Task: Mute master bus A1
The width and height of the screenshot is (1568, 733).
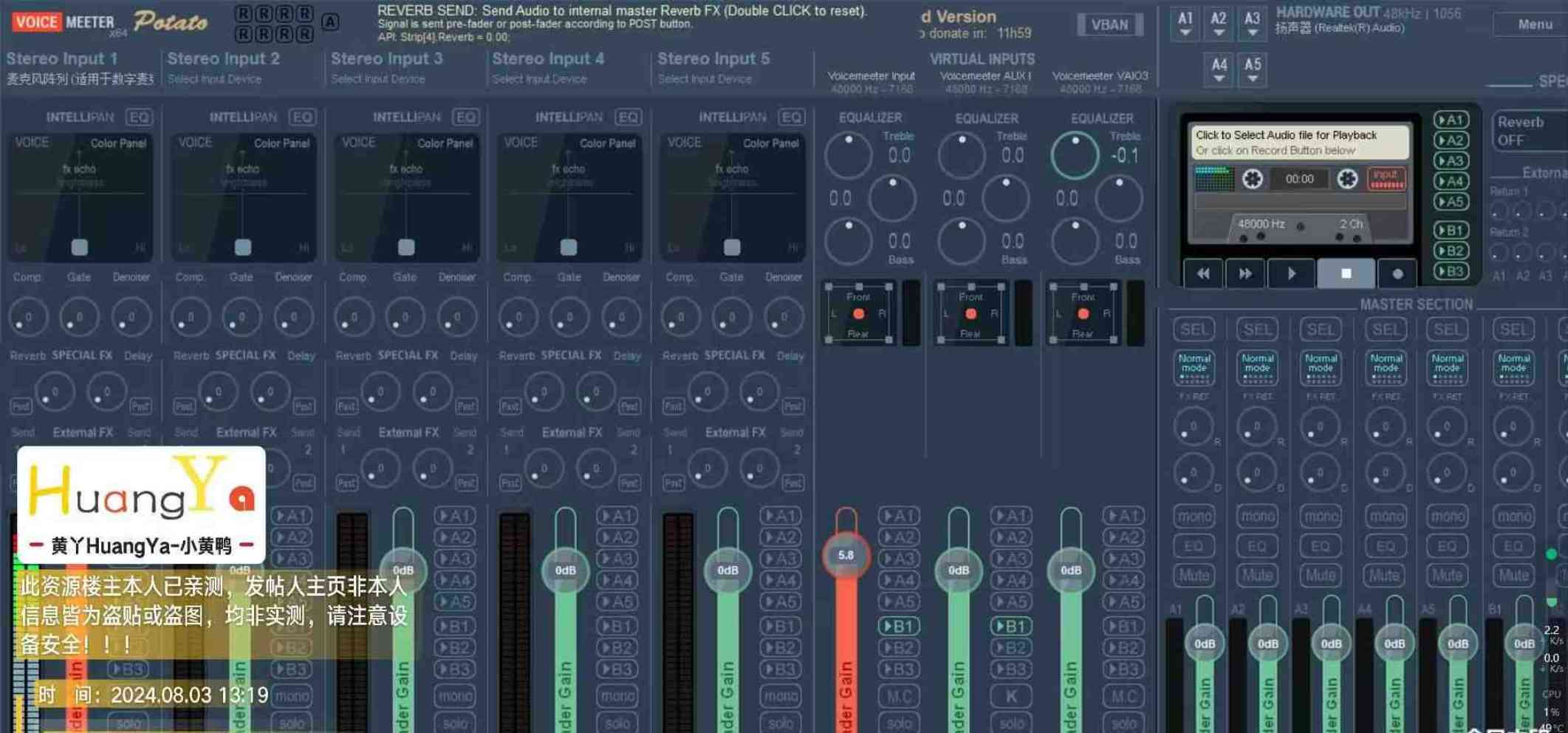Action: coord(1194,575)
